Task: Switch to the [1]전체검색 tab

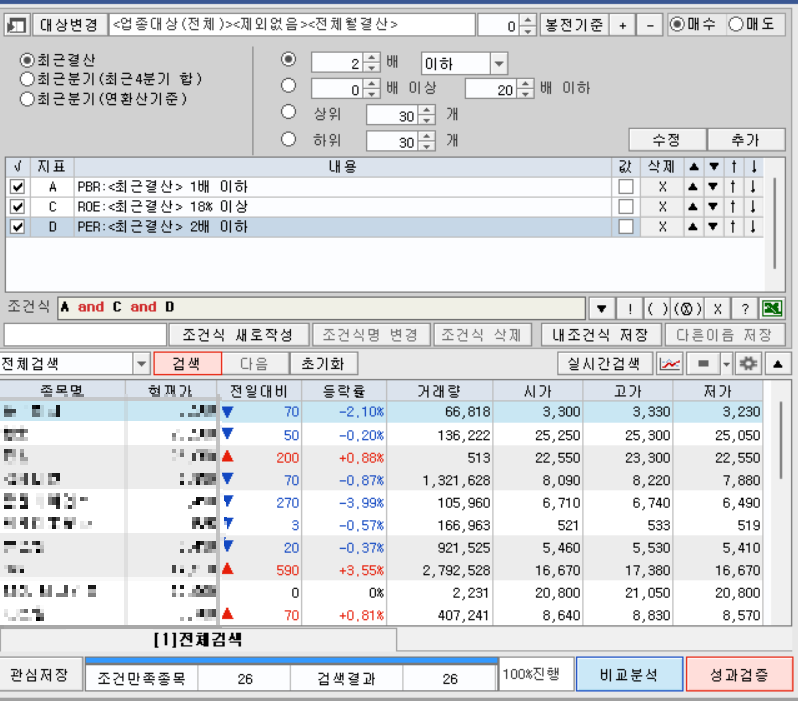Action: (x=198, y=639)
